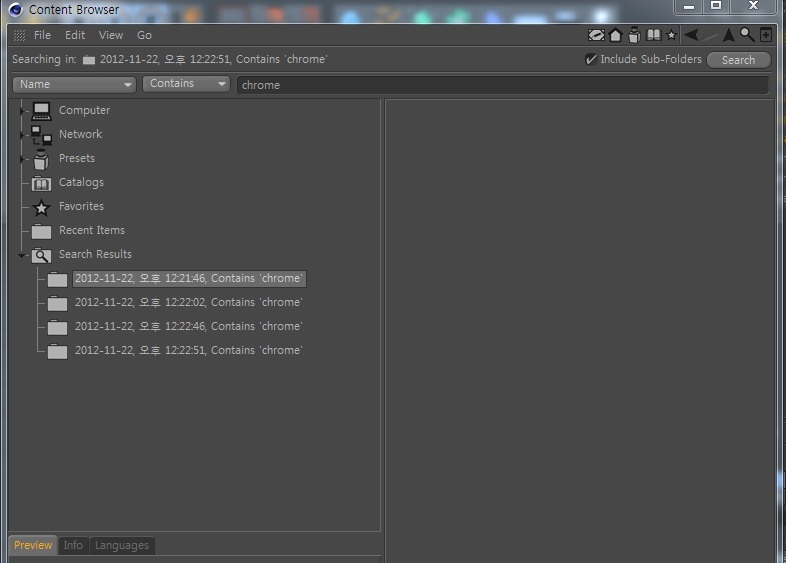Maximize the Content Browser window

[x=716, y=6]
